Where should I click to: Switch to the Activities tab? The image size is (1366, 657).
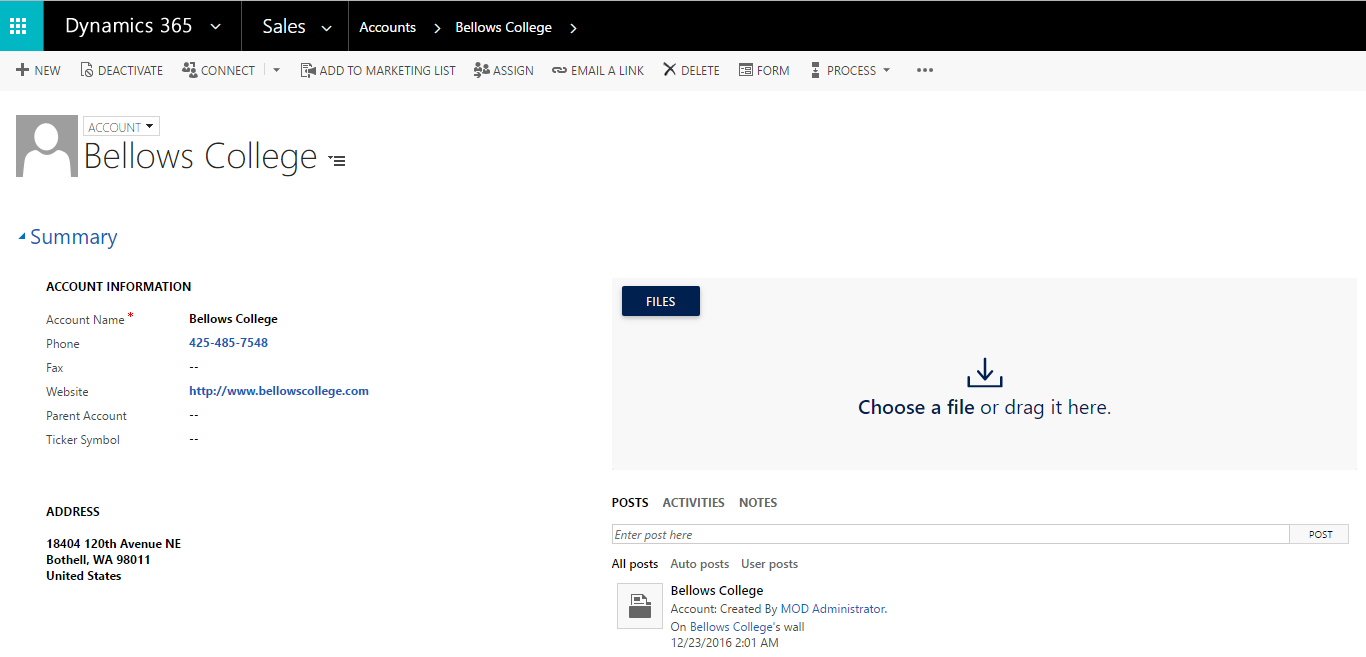click(x=693, y=502)
